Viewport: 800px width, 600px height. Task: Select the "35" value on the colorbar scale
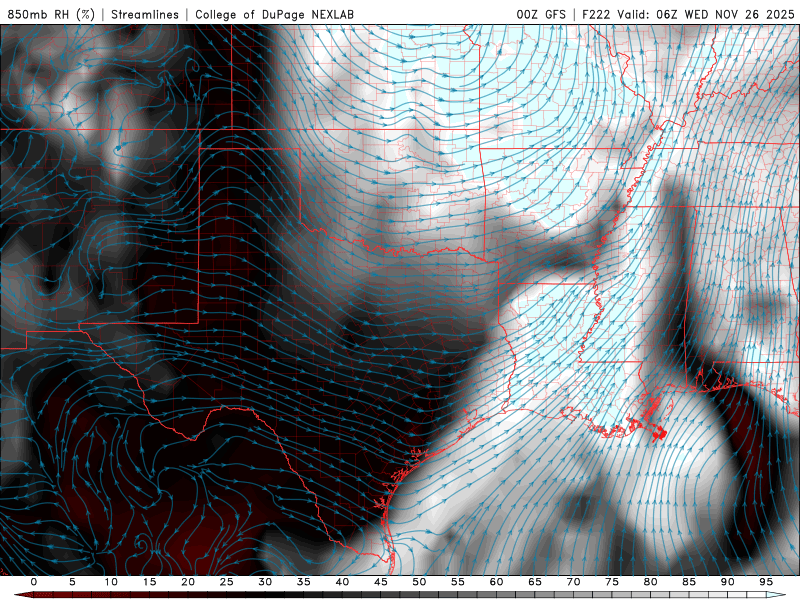coord(304,582)
